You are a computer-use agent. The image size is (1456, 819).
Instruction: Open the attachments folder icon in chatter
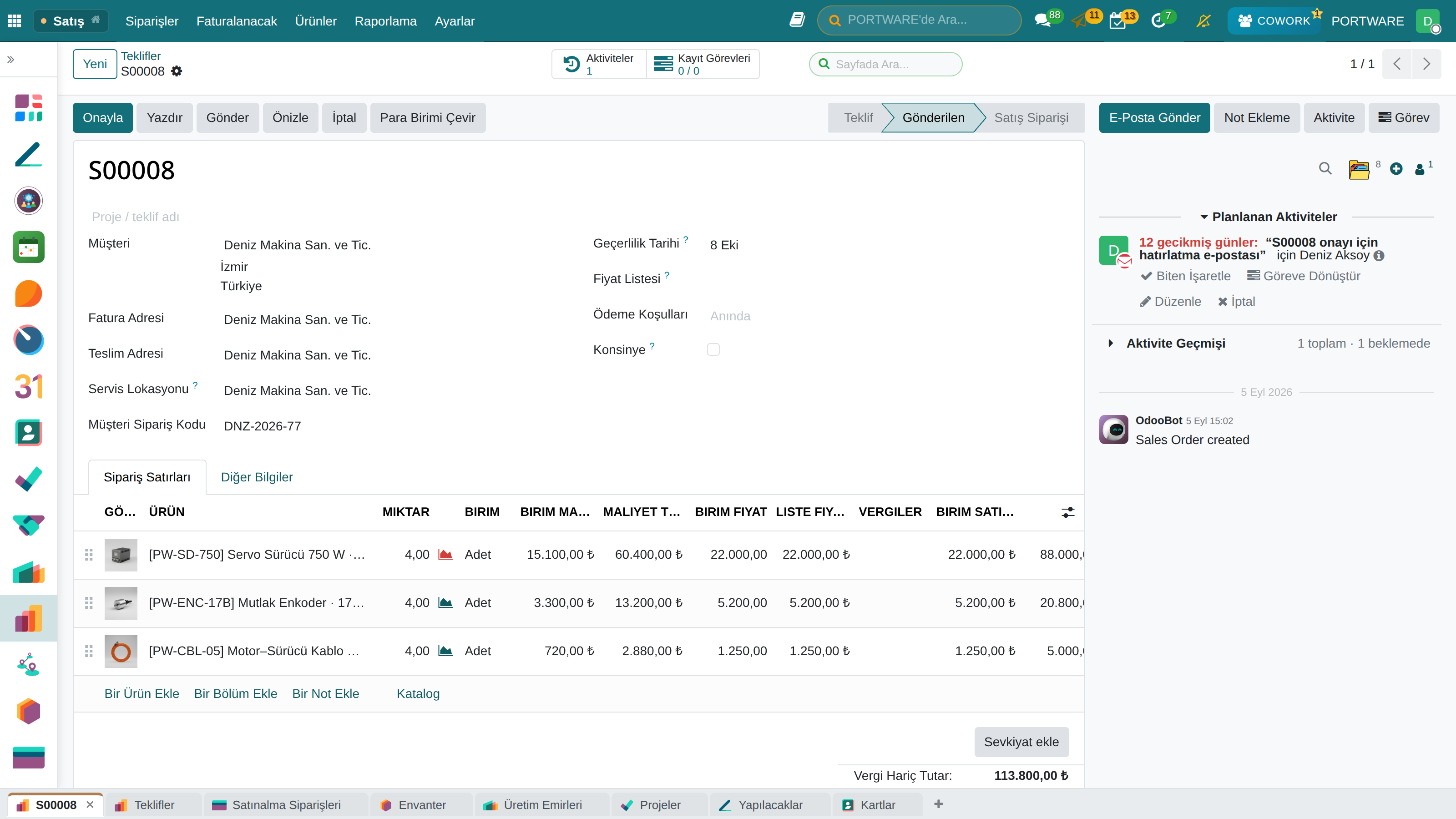[x=1359, y=169]
